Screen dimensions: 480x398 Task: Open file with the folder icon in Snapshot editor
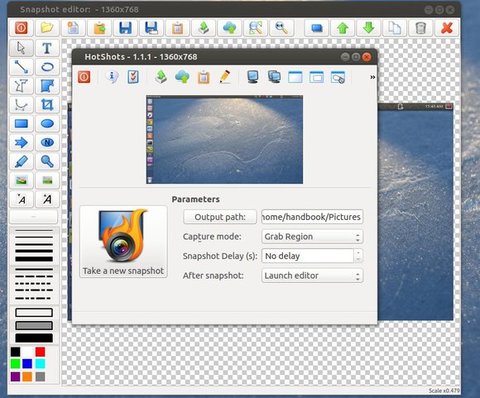click(x=47, y=28)
